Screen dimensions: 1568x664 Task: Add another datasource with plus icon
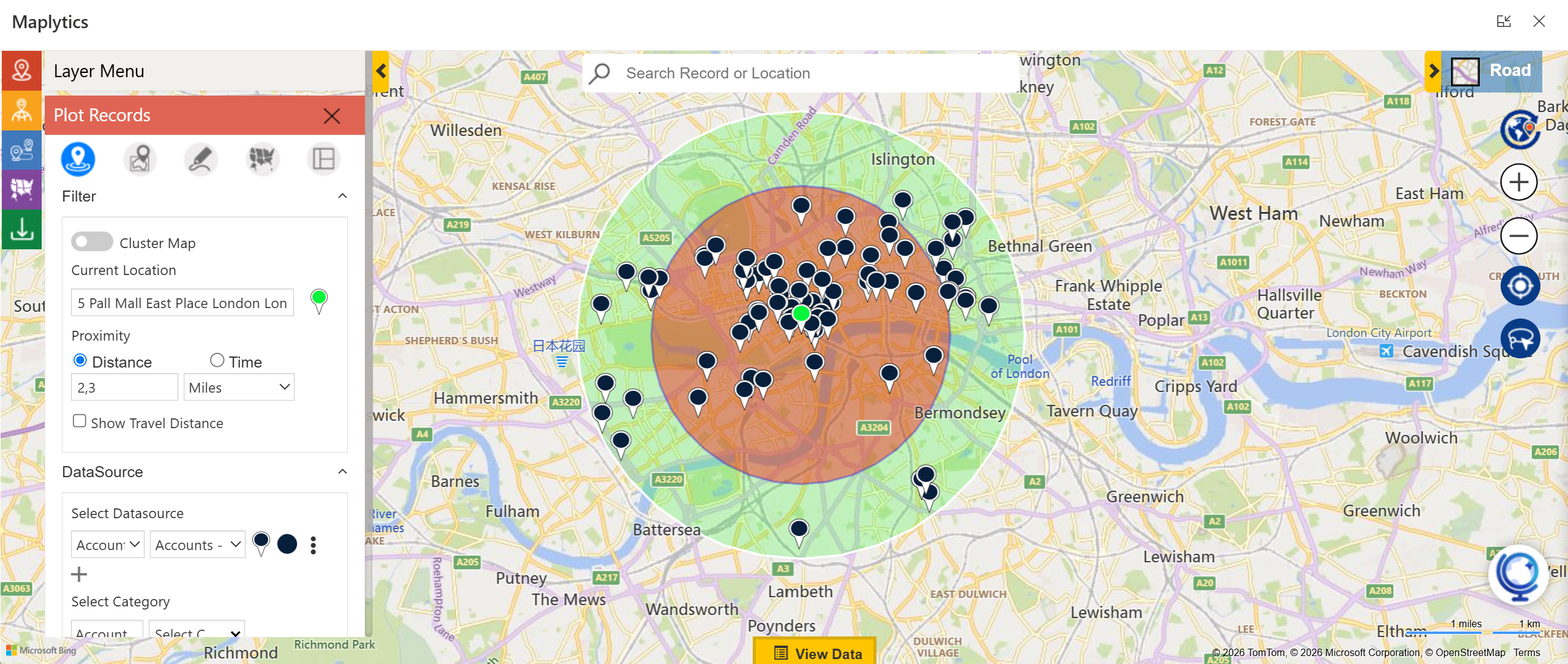79,574
